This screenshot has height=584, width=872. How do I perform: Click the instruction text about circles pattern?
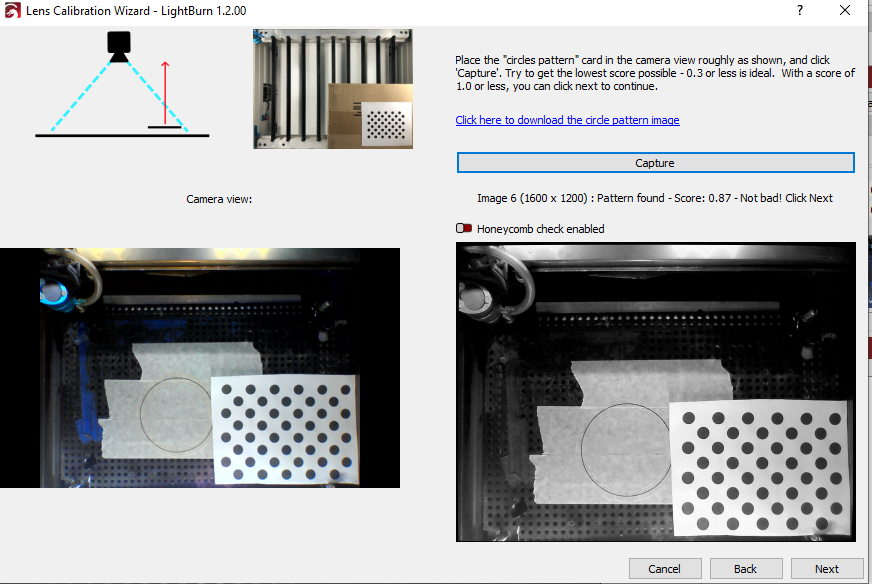(655, 73)
